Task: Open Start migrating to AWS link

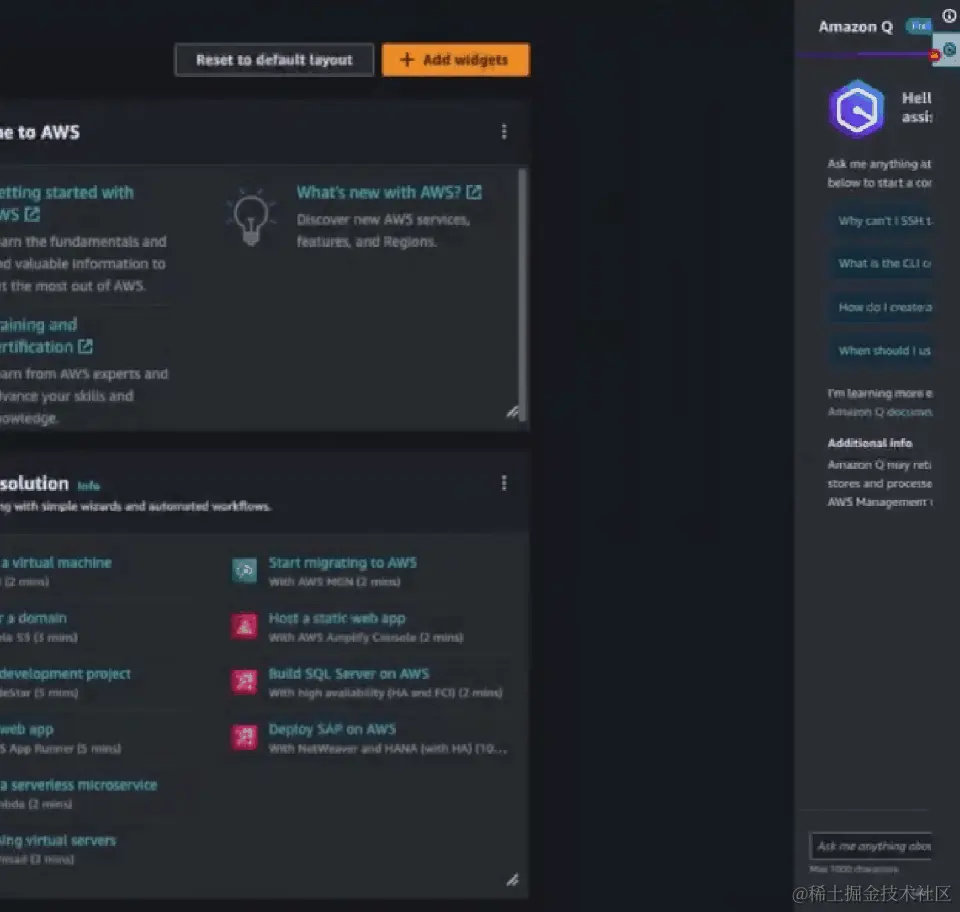Action: [343, 563]
